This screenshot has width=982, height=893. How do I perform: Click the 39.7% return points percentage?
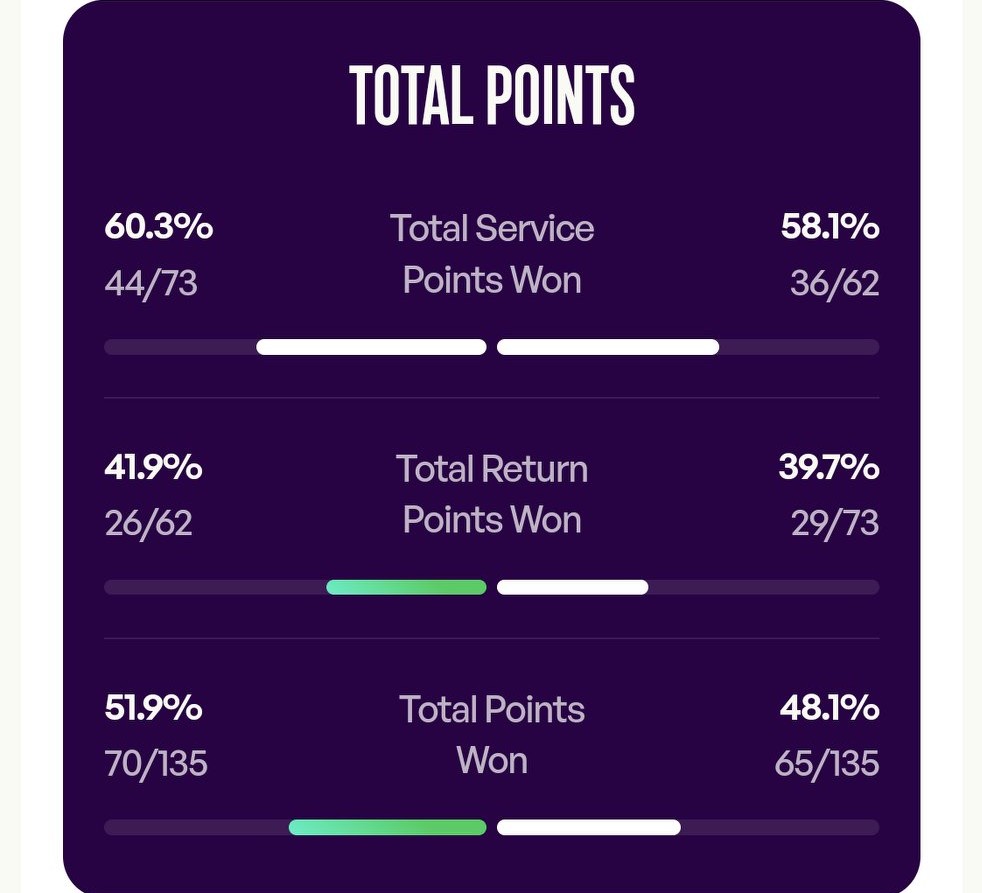828,467
